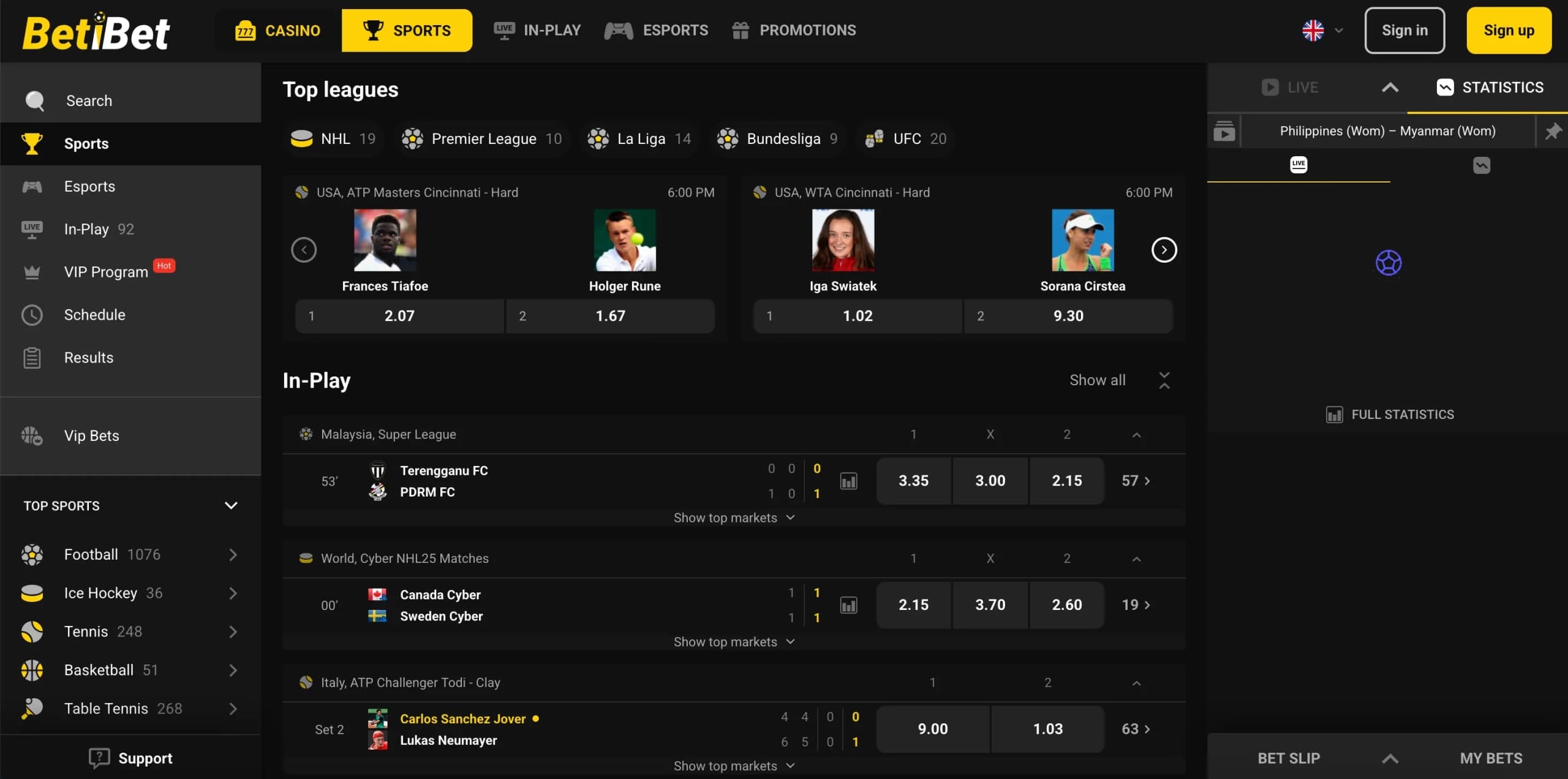This screenshot has height=779, width=1568.
Task: Click the FULL STATISTICS bar chart icon
Action: 1334,415
